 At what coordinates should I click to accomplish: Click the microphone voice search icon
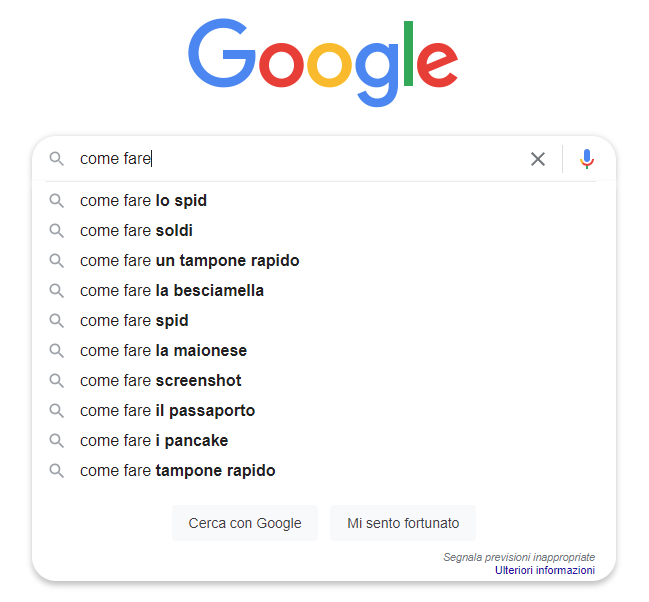pos(587,159)
